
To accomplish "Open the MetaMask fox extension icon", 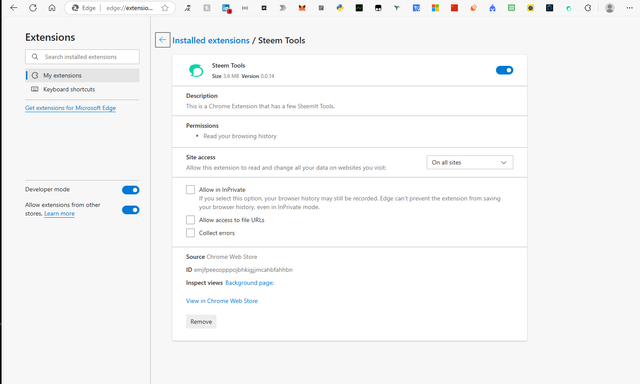I will (302, 8).
